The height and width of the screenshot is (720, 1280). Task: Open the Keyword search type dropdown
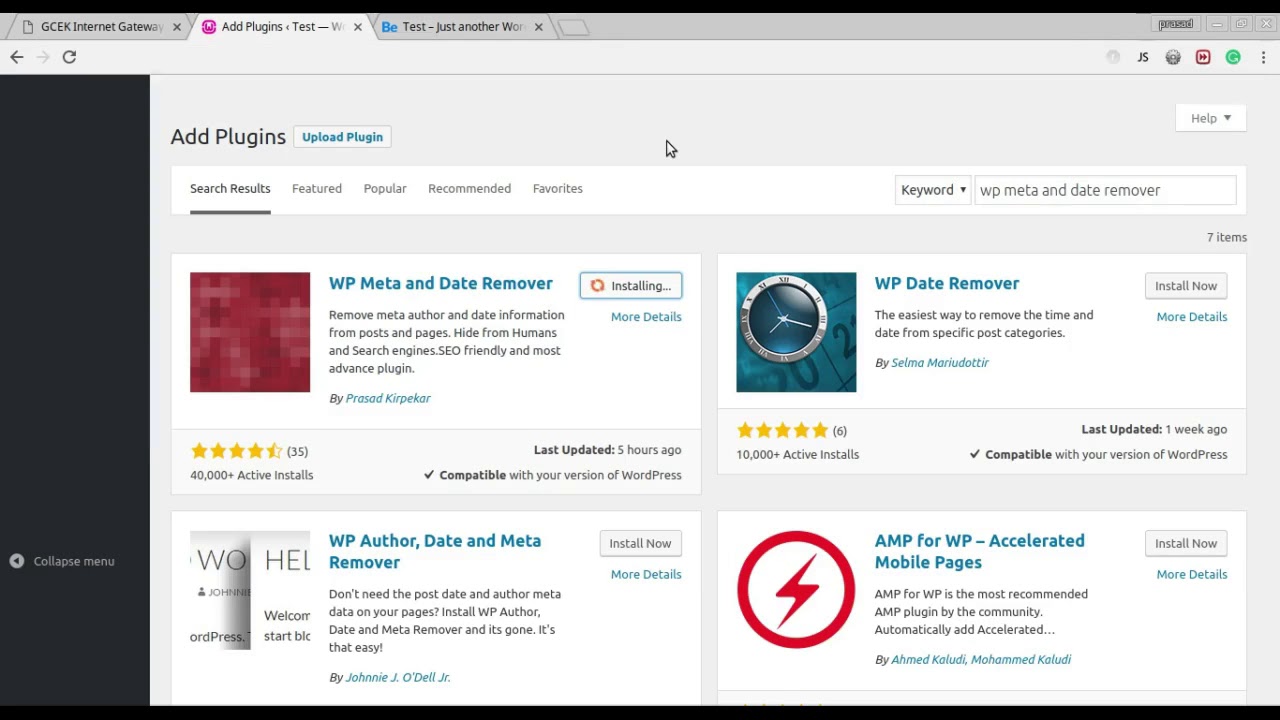[x=933, y=190]
